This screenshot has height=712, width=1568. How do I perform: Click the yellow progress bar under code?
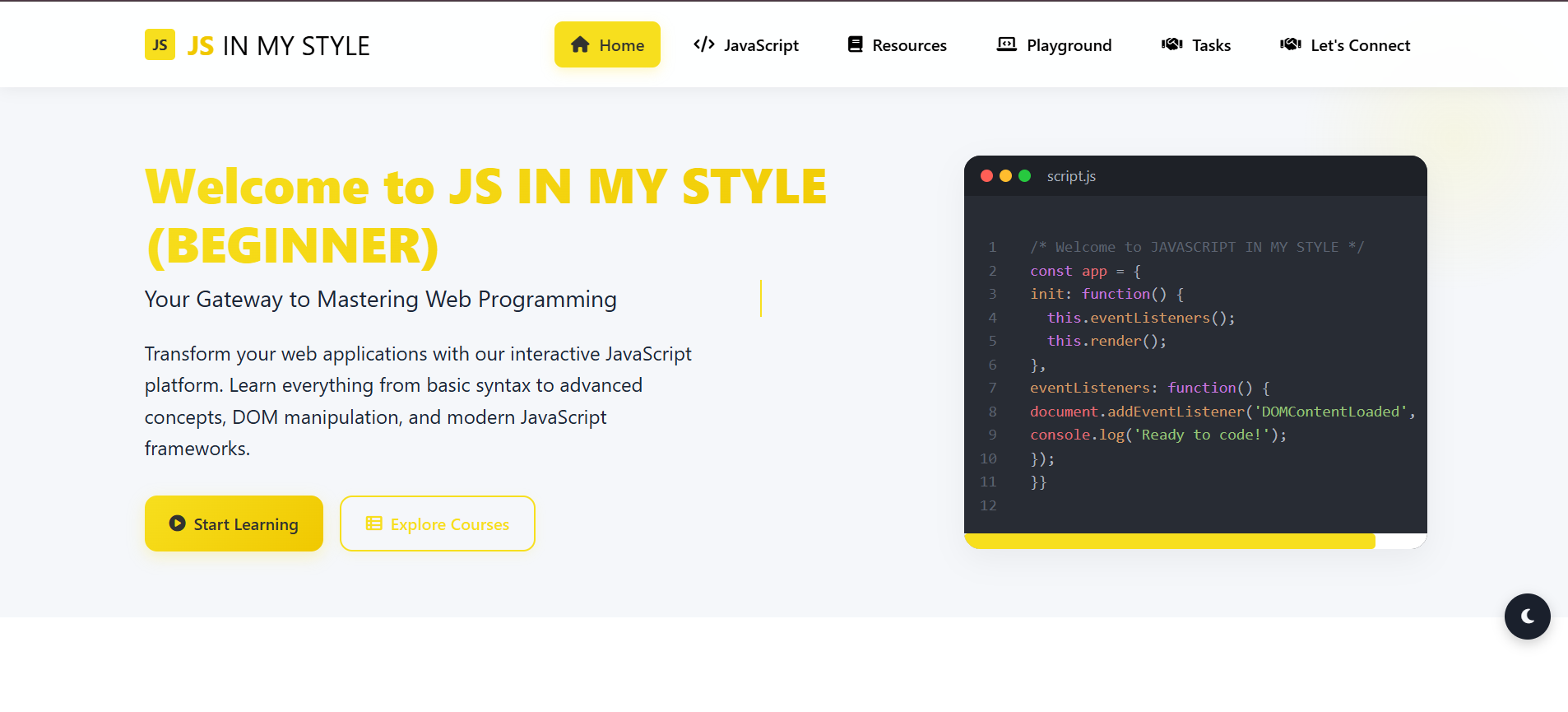click(x=1169, y=541)
